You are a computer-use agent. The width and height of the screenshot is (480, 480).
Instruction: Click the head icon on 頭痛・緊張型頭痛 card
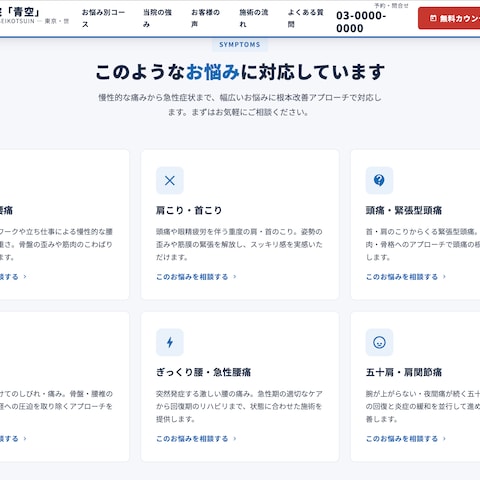click(x=379, y=180)
